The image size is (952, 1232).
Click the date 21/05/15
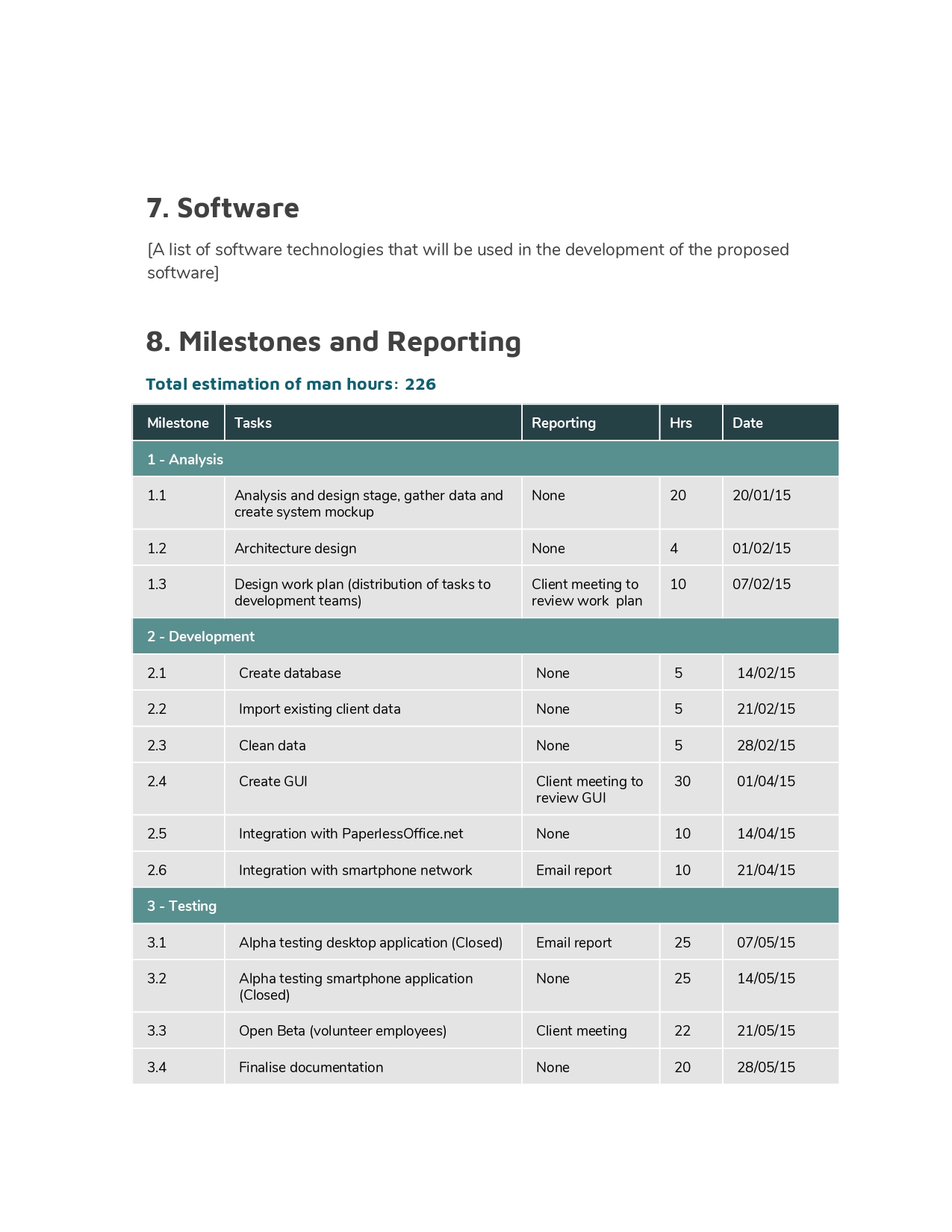(x=766, y=1030)
